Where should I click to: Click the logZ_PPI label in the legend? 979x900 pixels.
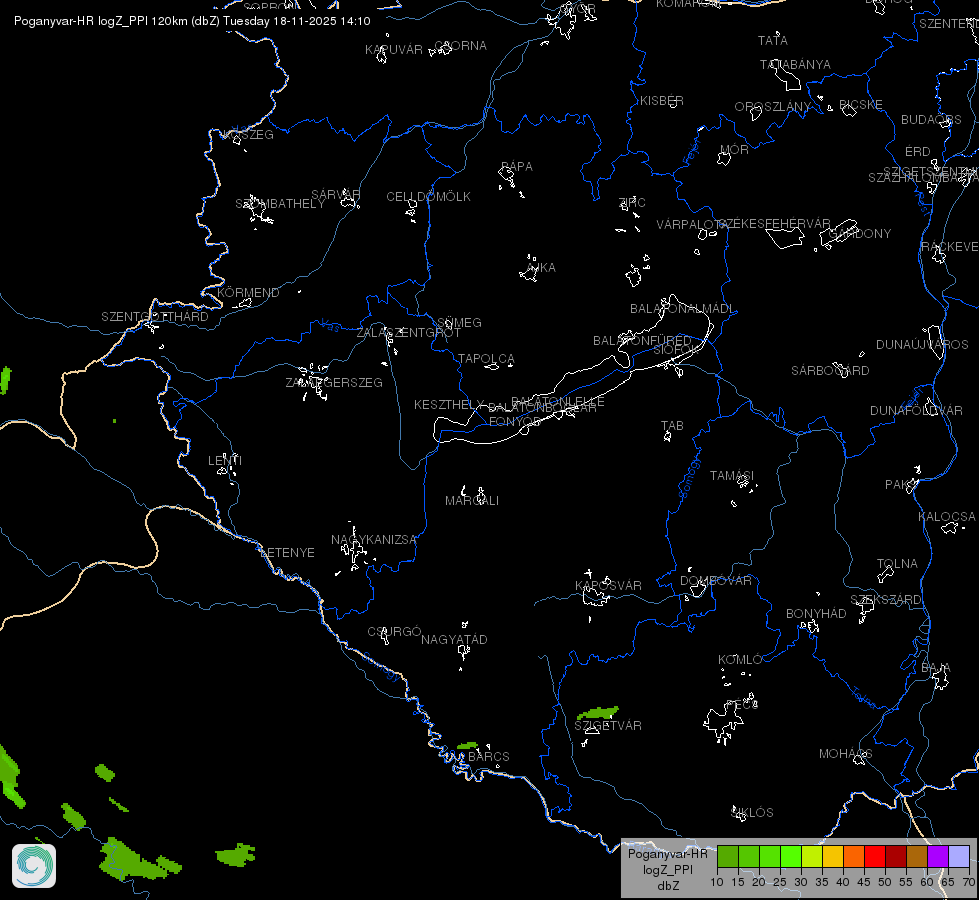(x=667, y=869)
